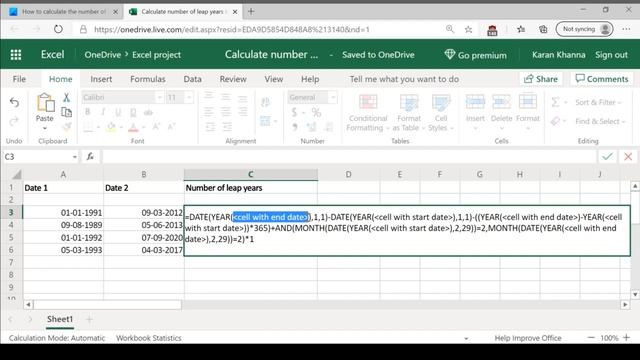640x360 pixels.
Task: Click the Redo arrow icon
Action: coord(14,121)
